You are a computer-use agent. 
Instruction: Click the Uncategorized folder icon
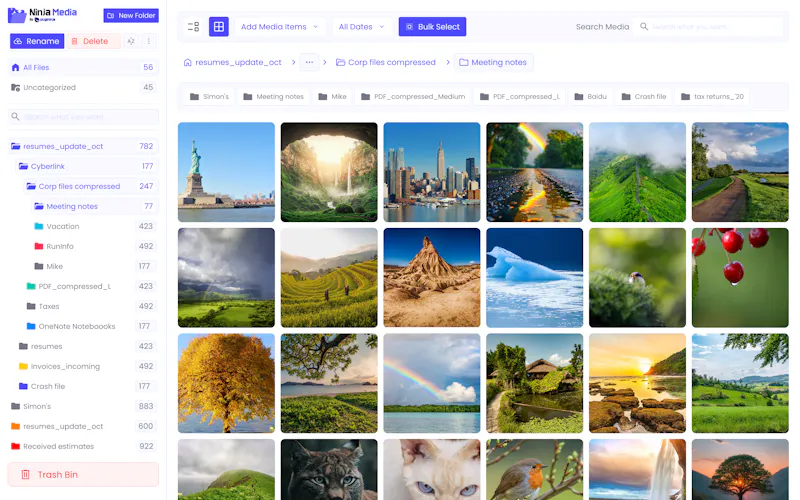tap(15, 87)
